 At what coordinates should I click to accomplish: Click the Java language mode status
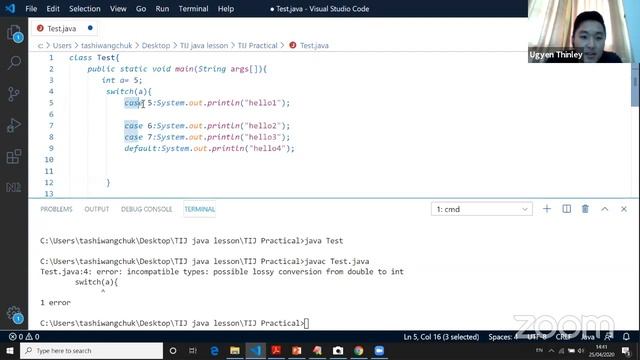[x=588, y=337]
